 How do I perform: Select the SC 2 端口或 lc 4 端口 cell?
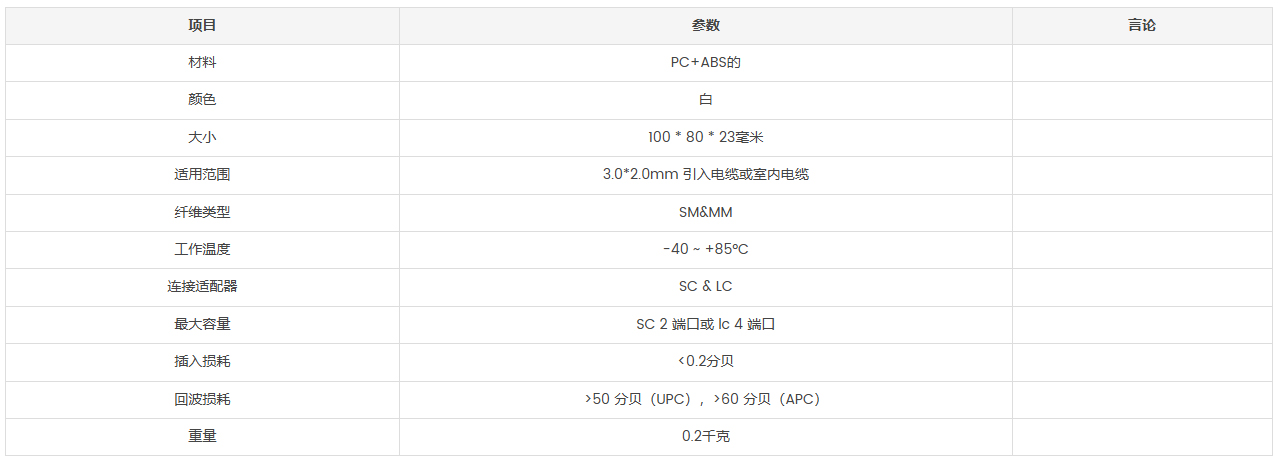point(706,324)
